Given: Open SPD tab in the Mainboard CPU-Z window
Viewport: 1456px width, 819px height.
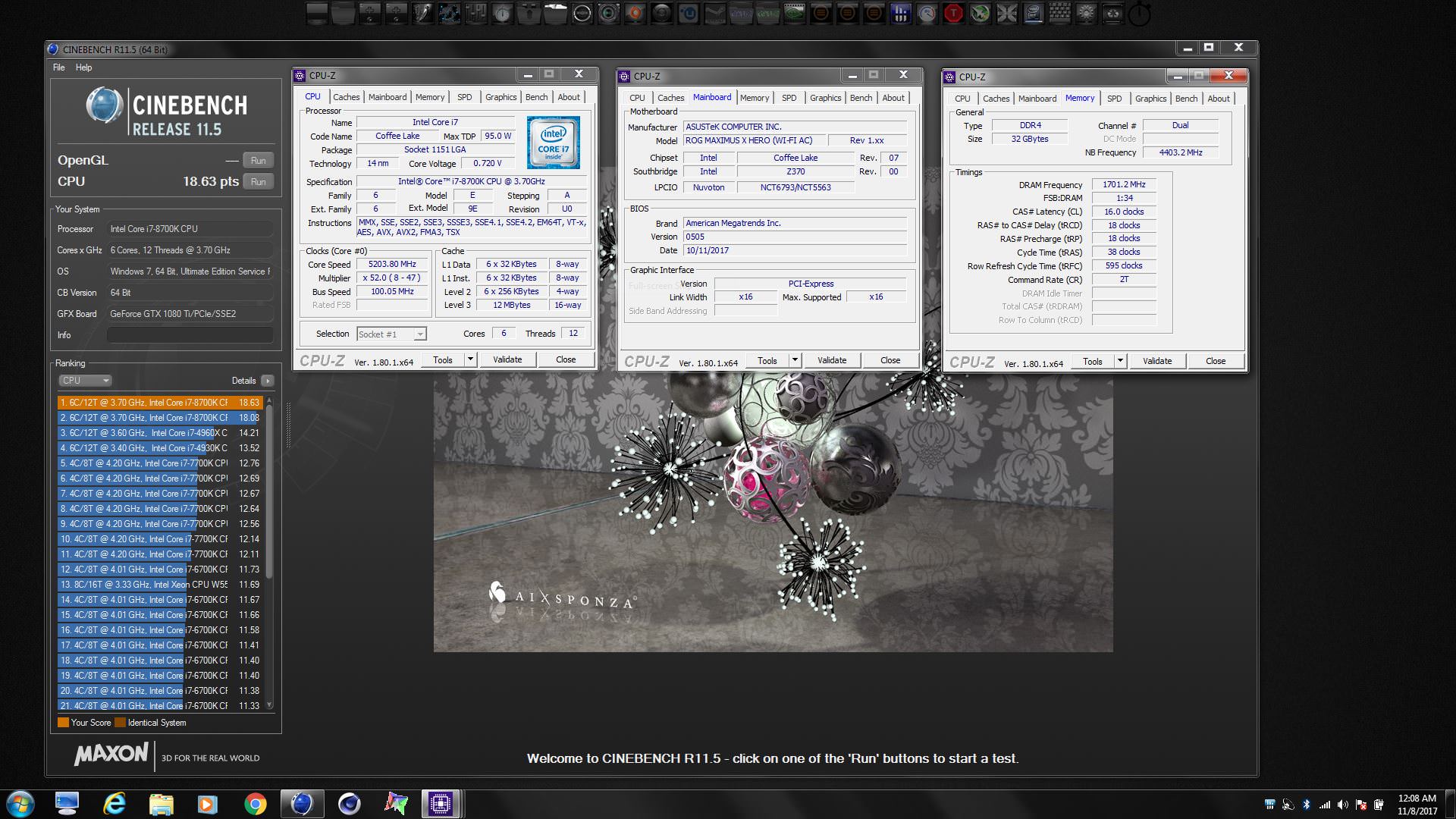Looking at the screenshot, I should (789, 98).
